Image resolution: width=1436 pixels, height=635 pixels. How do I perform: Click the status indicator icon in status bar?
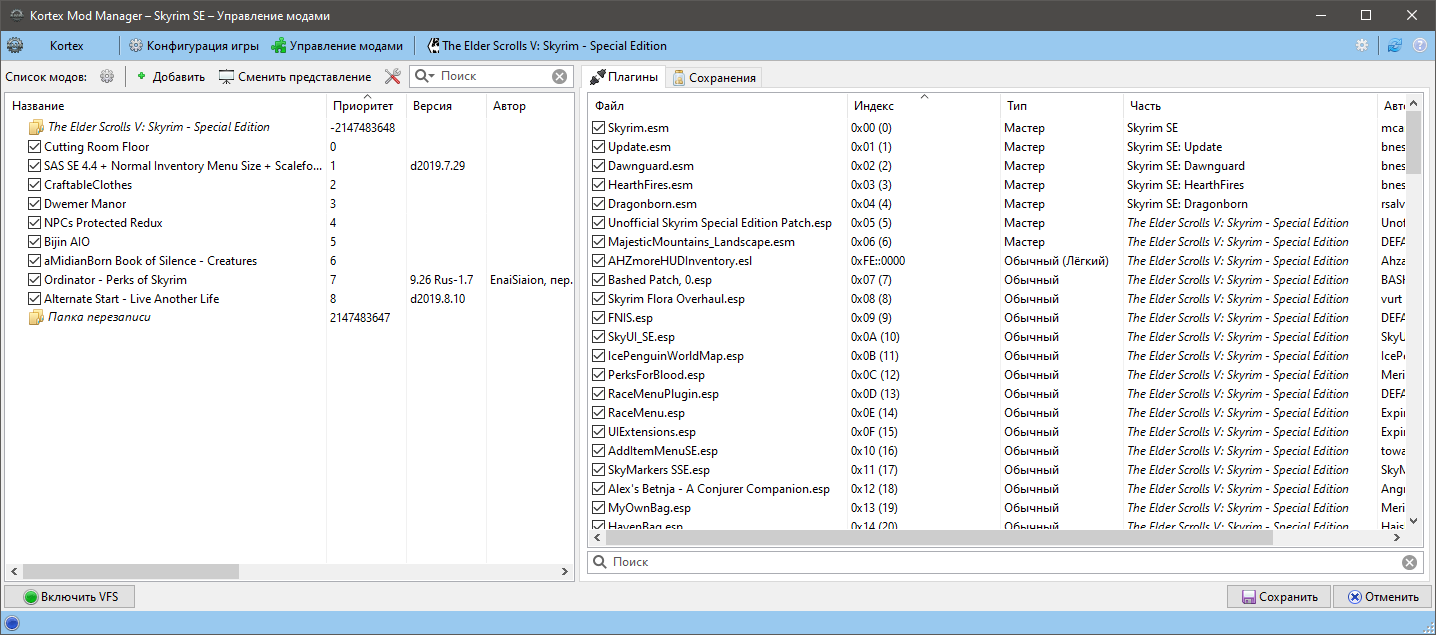13,624
